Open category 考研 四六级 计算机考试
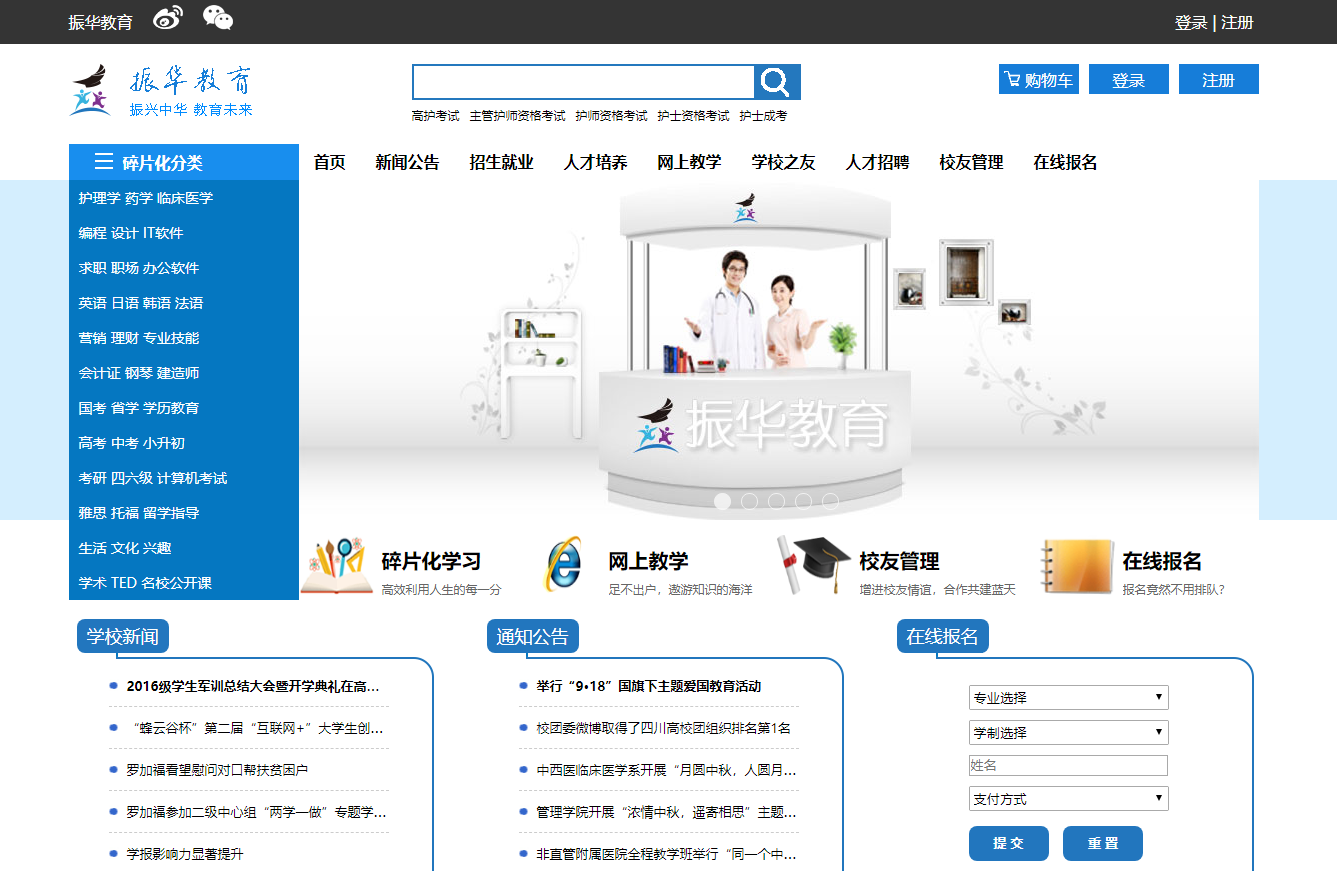Screen dimensions: 1337x871 (184, 478)
